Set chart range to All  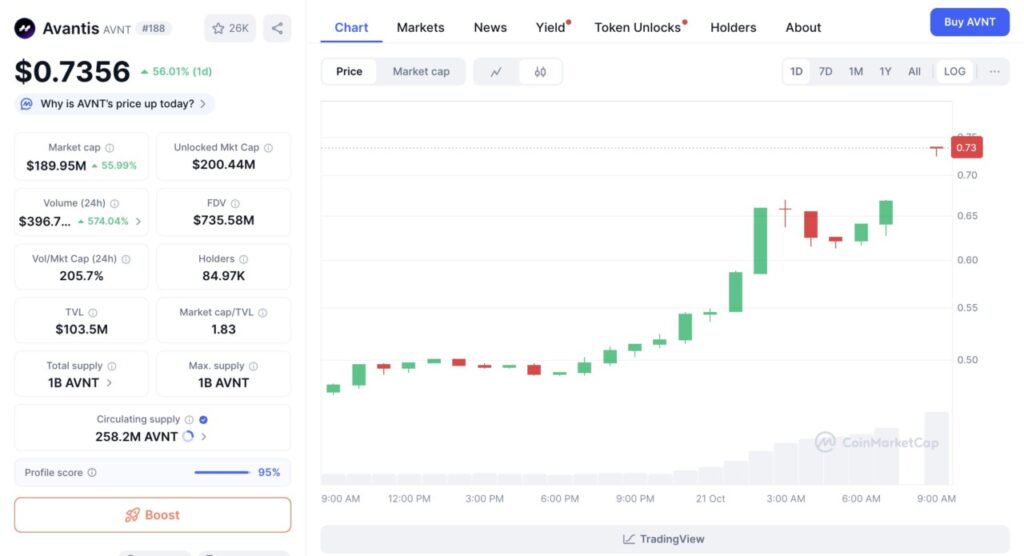pos(914,72)
